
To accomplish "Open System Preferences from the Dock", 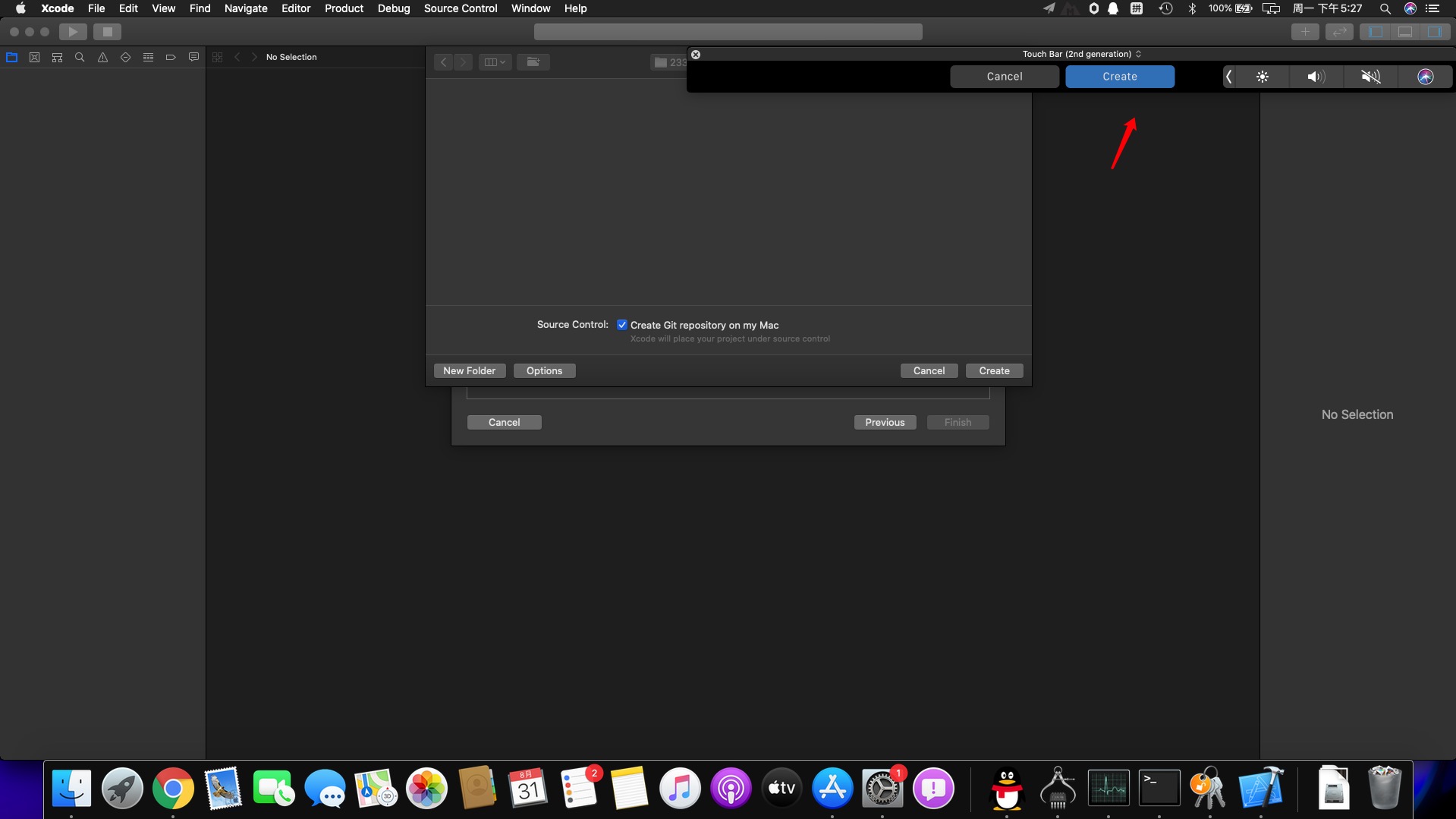I will pyautogui.click(x=882, y=789).
